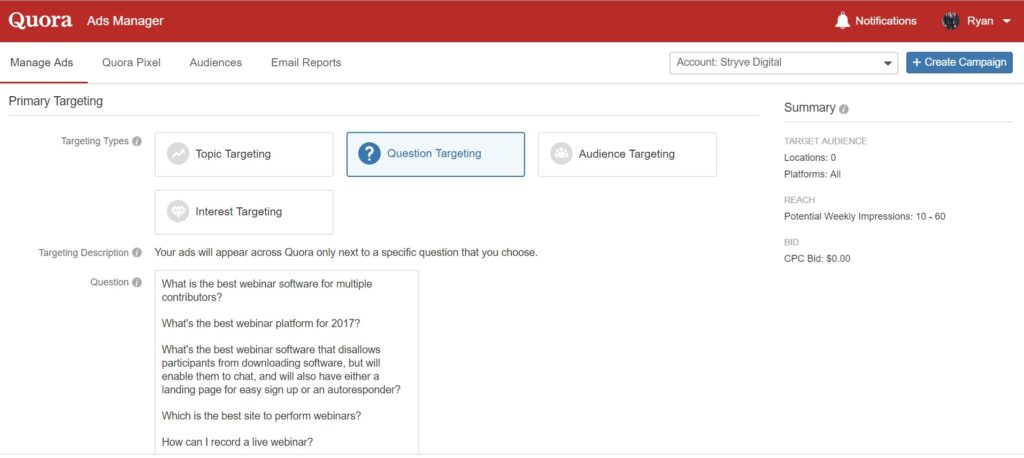The image size is (1024, 458).
Task: Click the Targeting Description info icon
Action: [x=136, y=253]
